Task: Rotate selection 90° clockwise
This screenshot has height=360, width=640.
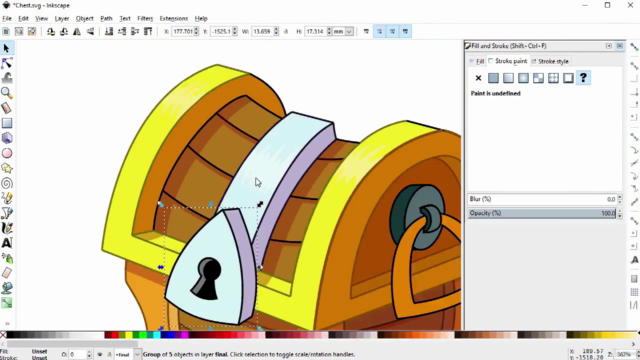Action: [64, 31]
